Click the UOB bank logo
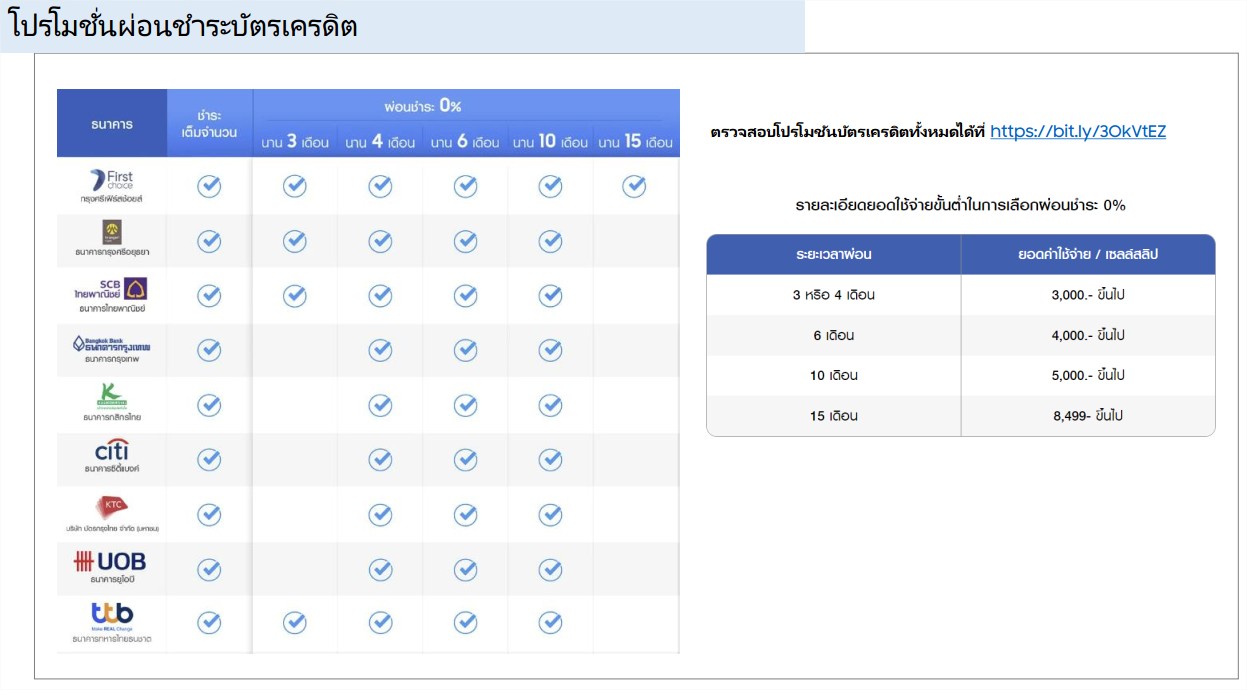 [110, 562]
